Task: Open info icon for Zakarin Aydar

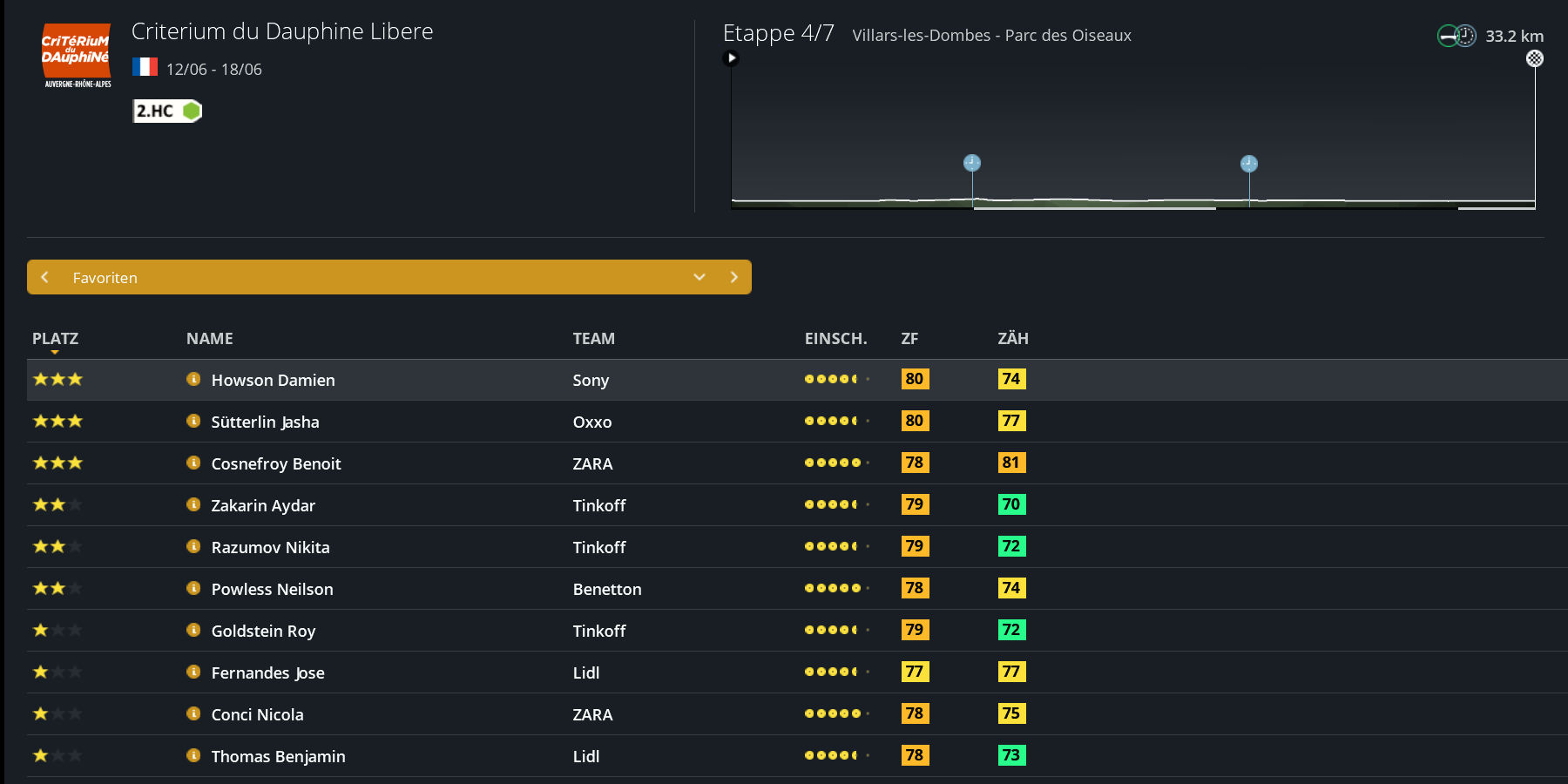Action: point(193,504)
